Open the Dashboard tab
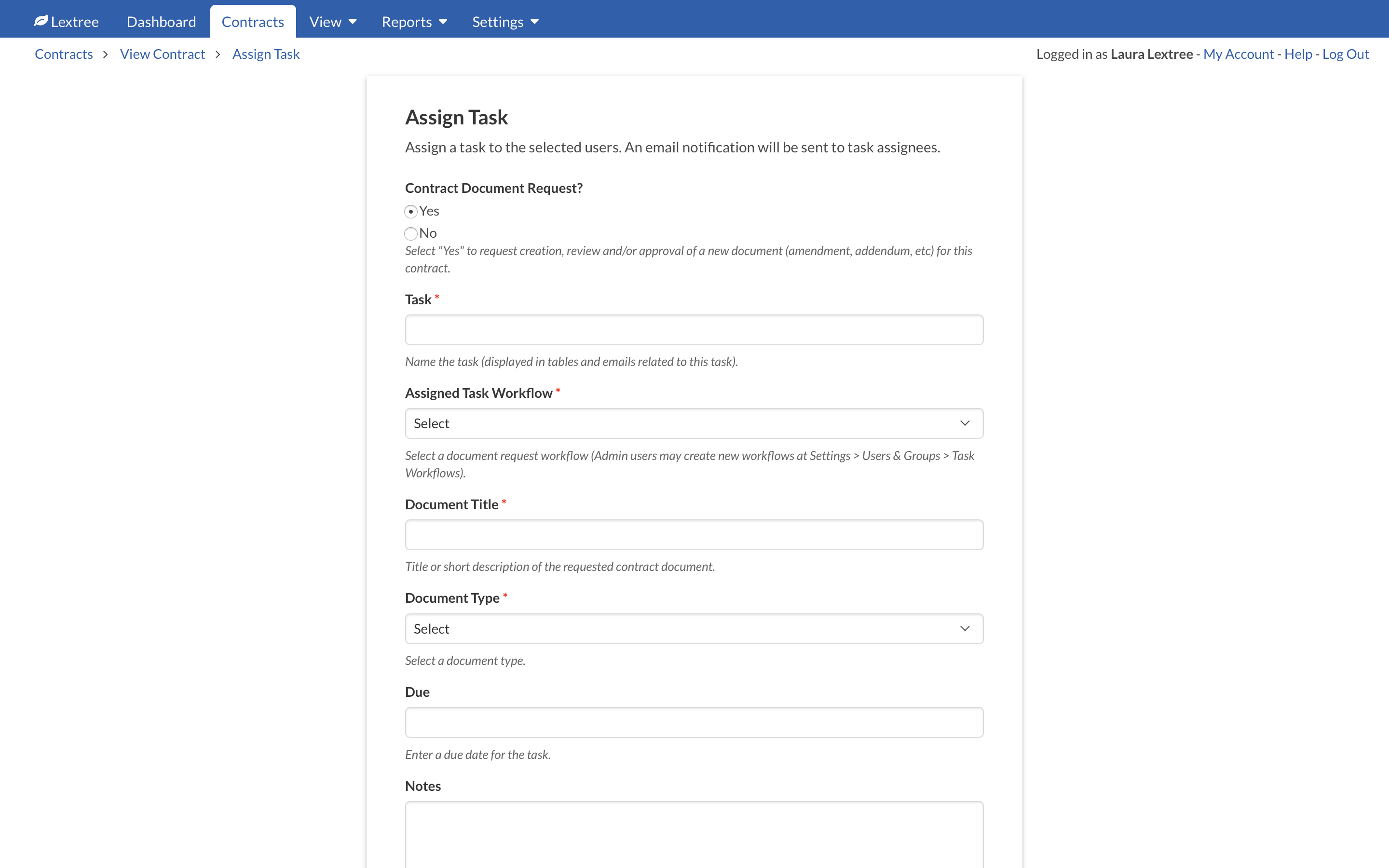 161,22
